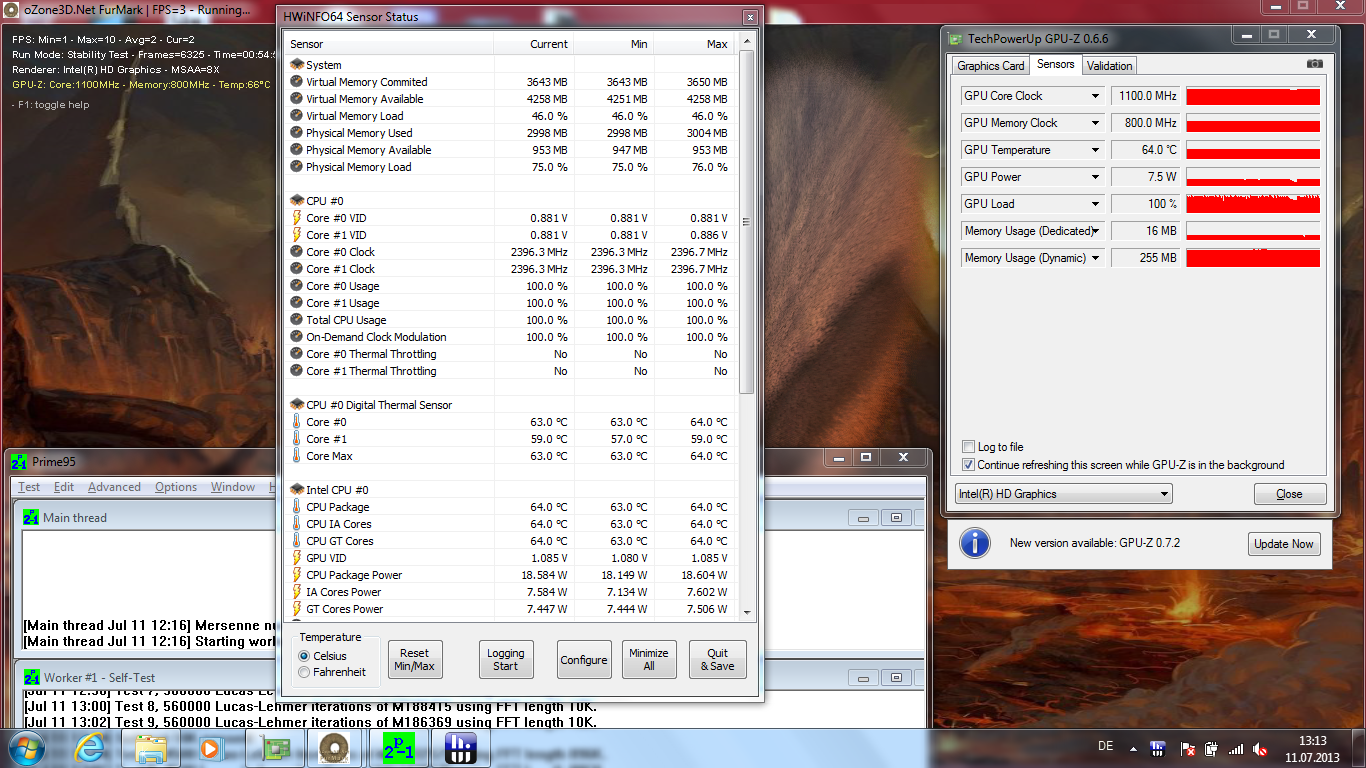
Task: Open the Window menu in Prime95
Action: click(233, 487)
